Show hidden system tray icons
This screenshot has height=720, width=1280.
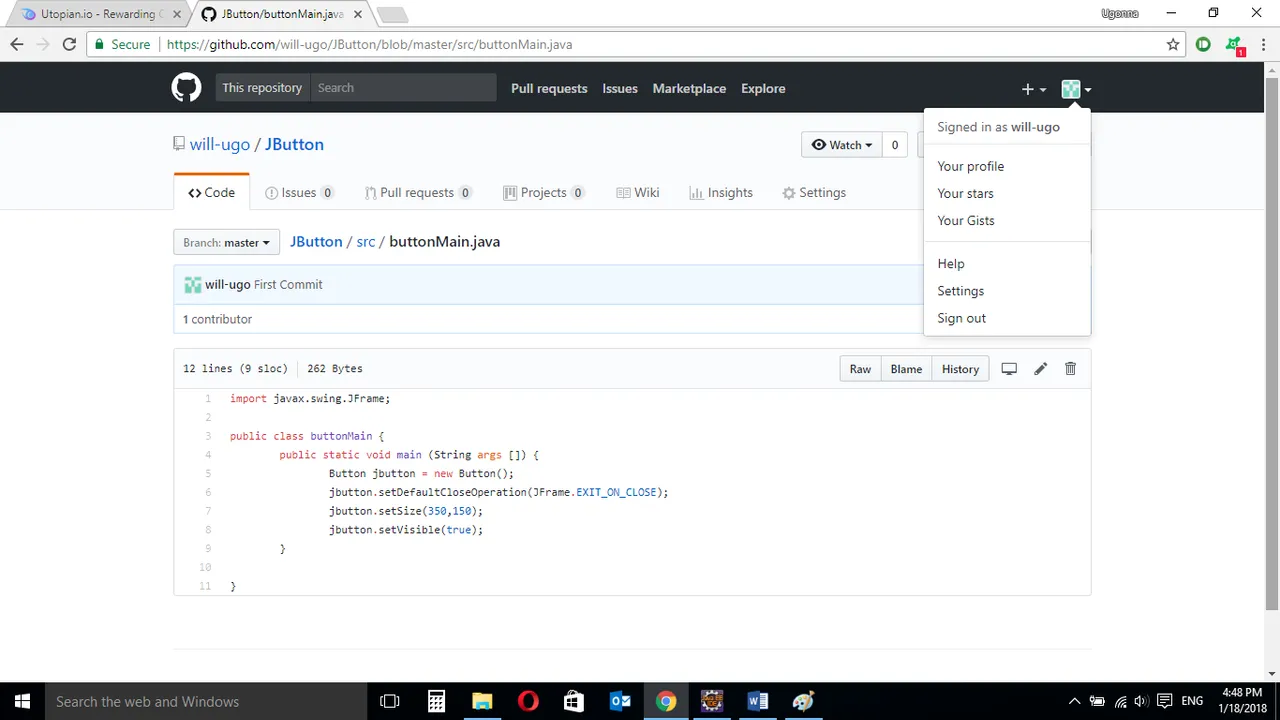(x=1075, y=701)
